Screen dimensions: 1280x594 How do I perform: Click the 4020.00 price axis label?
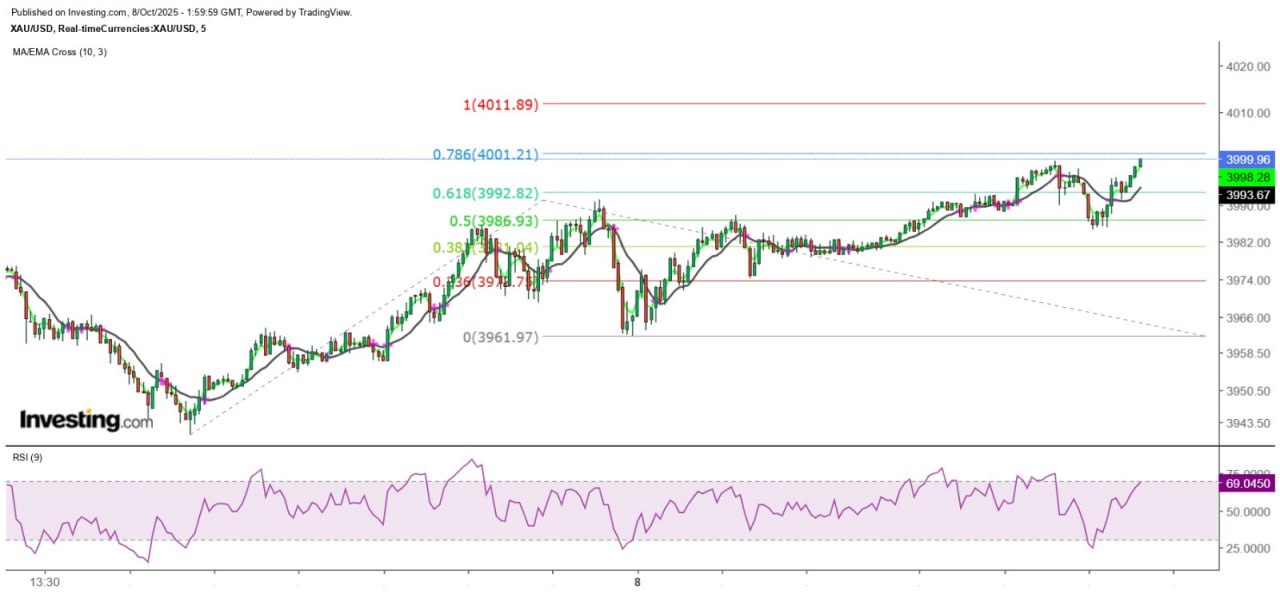pyautogui.click(x=1247, y=67)
